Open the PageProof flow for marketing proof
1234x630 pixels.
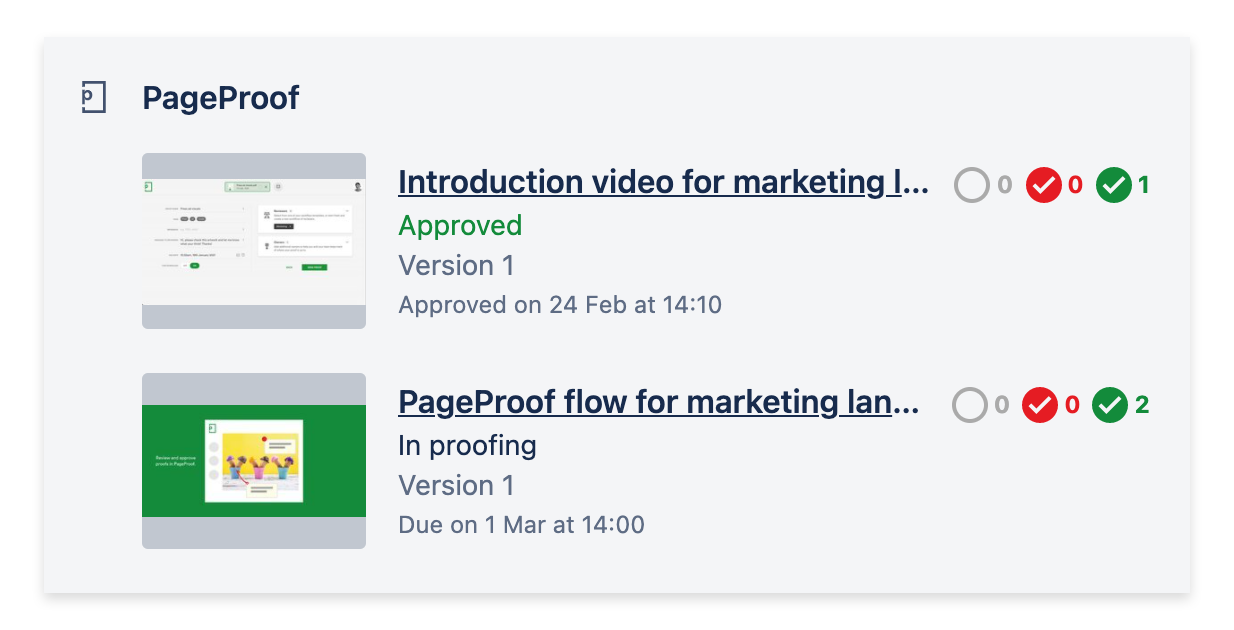click(659, 402)
